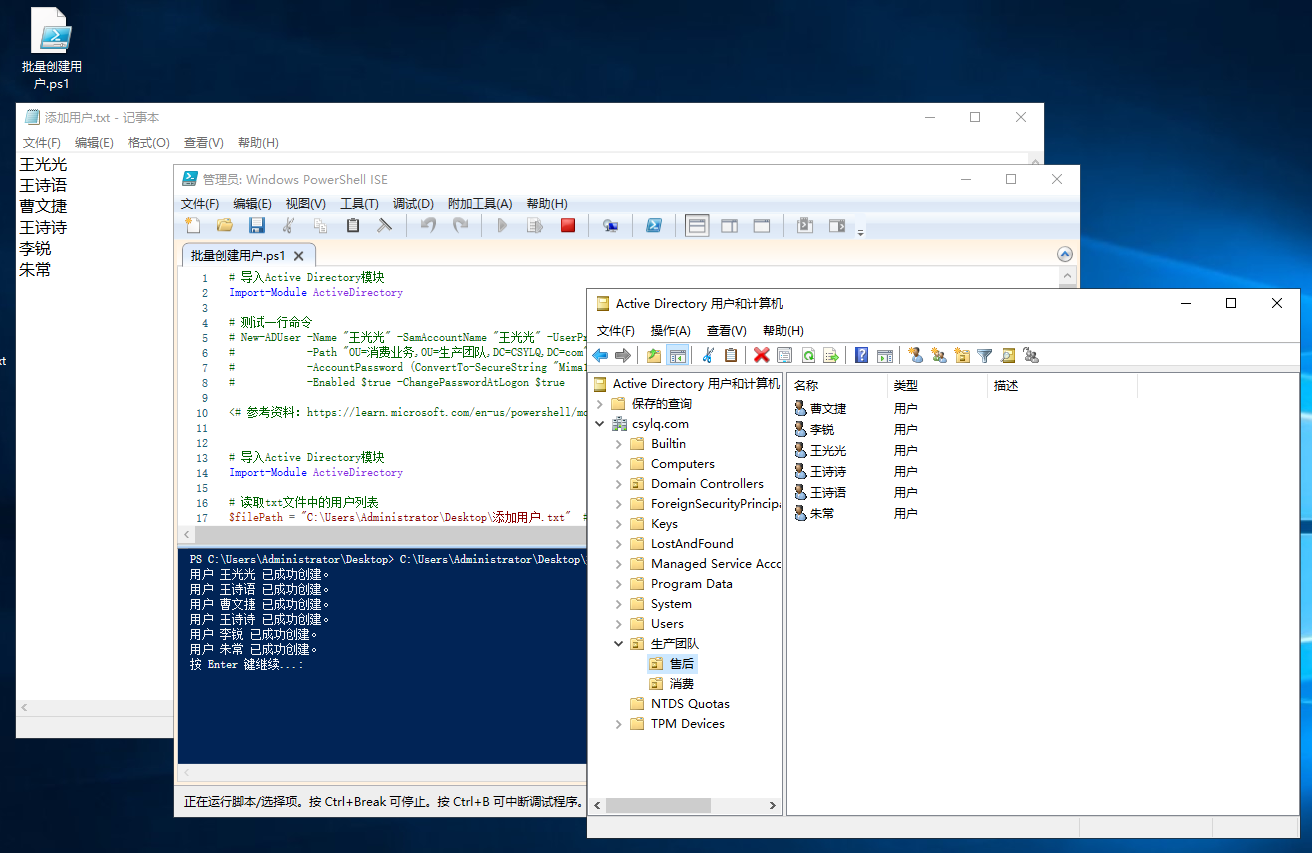Click the tree pane horizontal scrollbar thumb

click(658, 805)
